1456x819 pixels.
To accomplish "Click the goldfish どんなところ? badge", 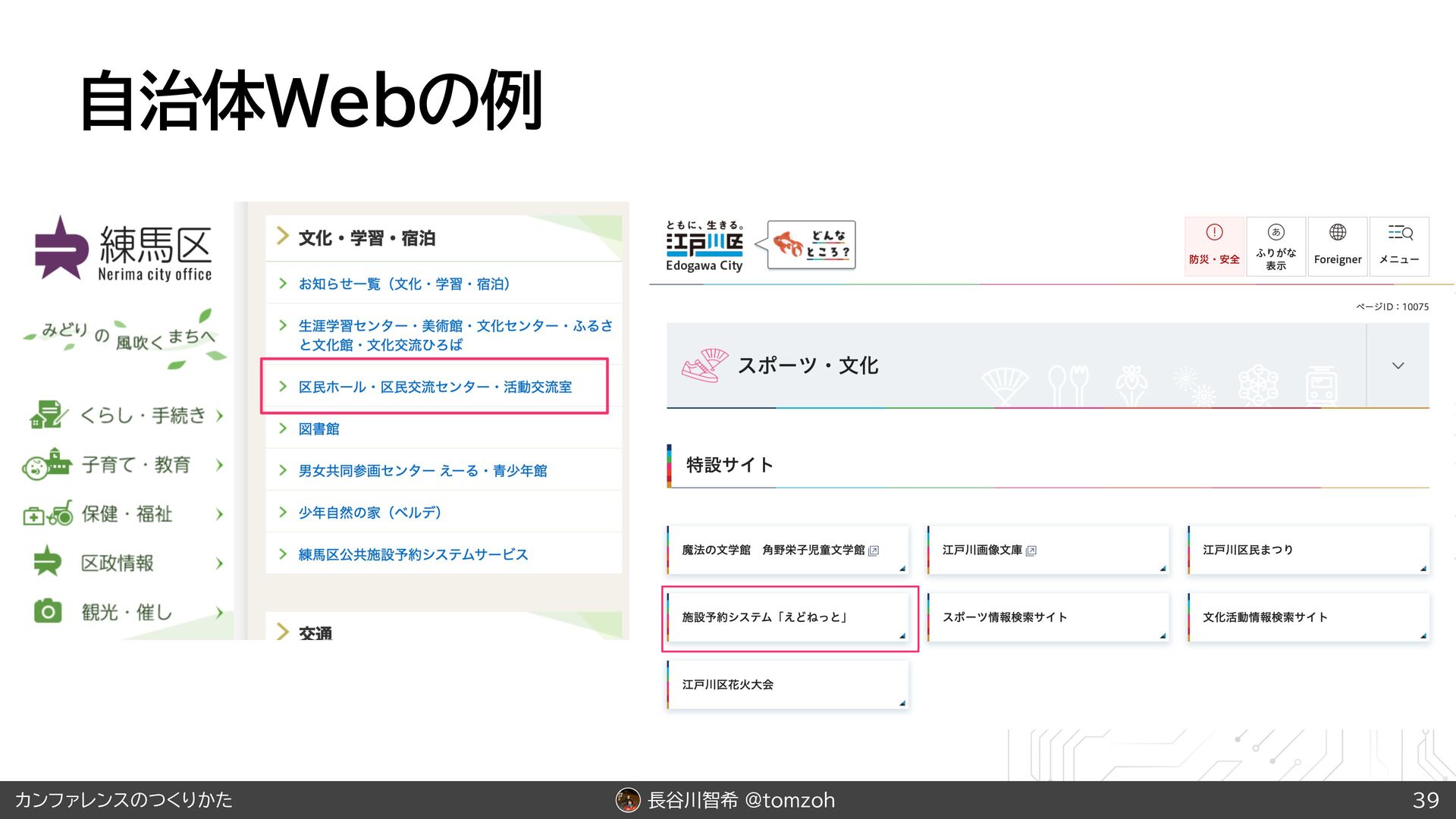I will click(x=811, y=245).
